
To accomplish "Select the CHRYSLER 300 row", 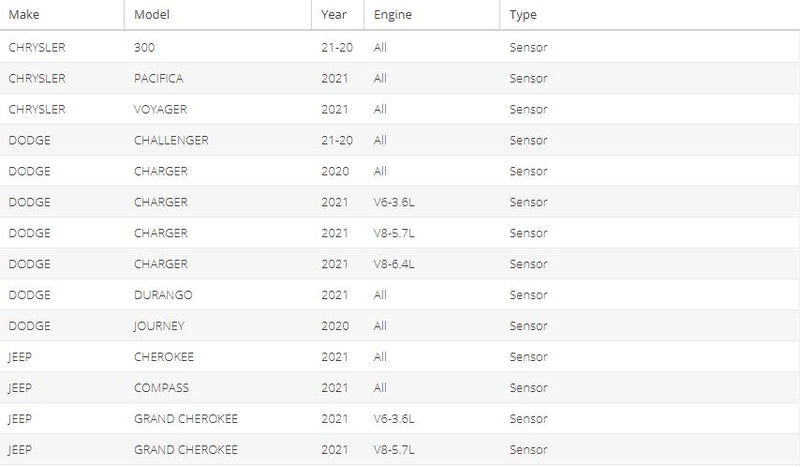I will pyautogui.click(x=400, y=47).
